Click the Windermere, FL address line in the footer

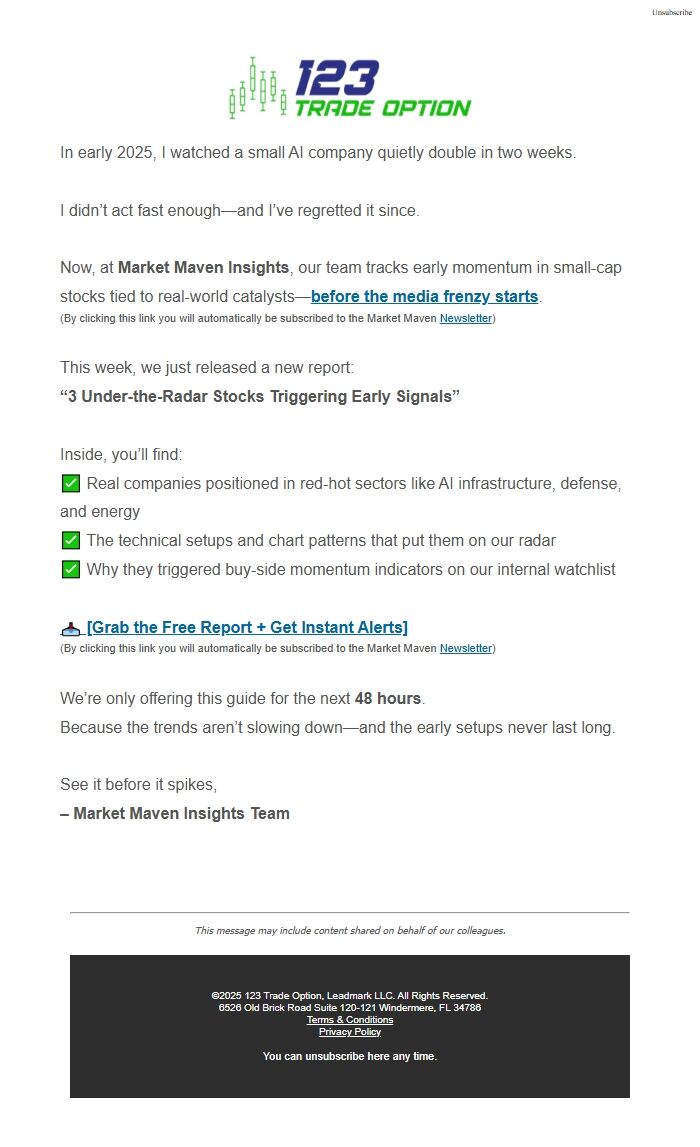pos(350,1008)
